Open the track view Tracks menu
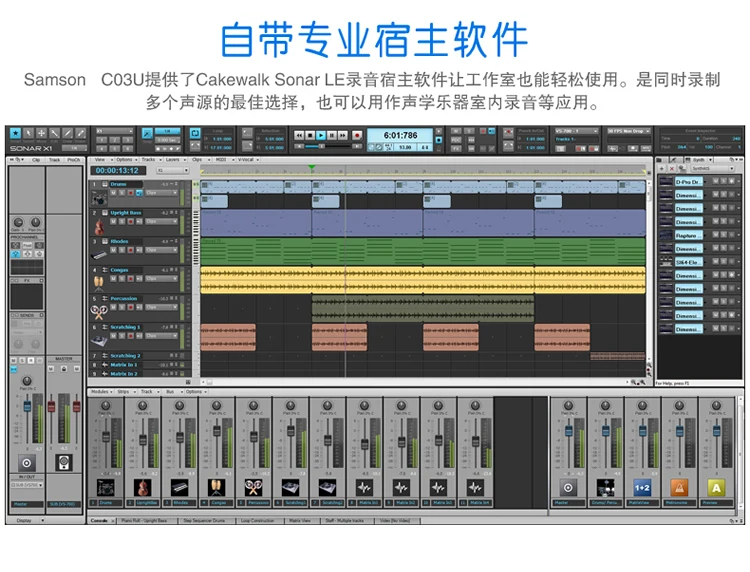750x572 pixels. click(x=150, y=160)
